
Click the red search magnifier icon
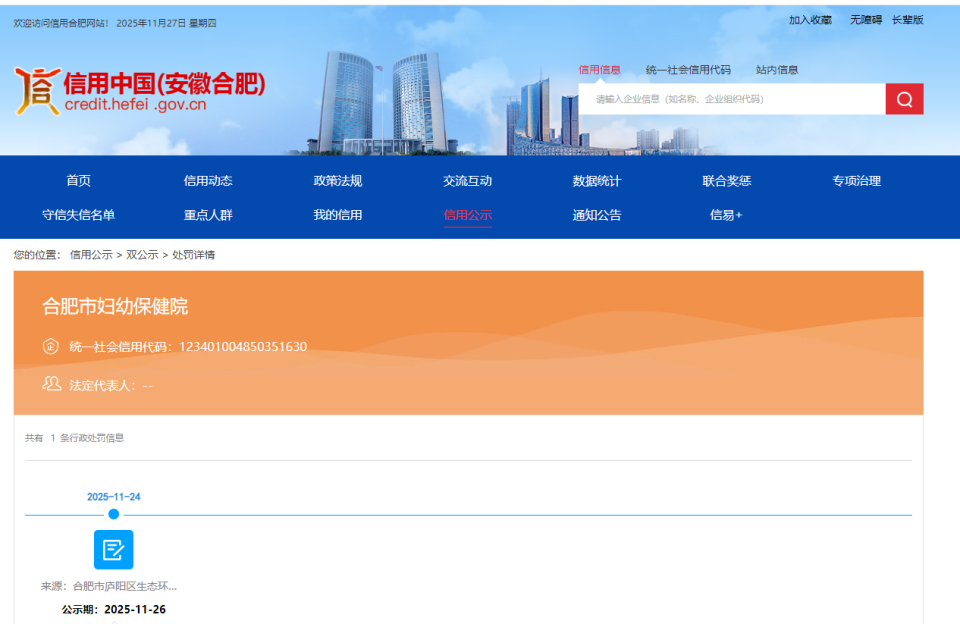point(903,98)
